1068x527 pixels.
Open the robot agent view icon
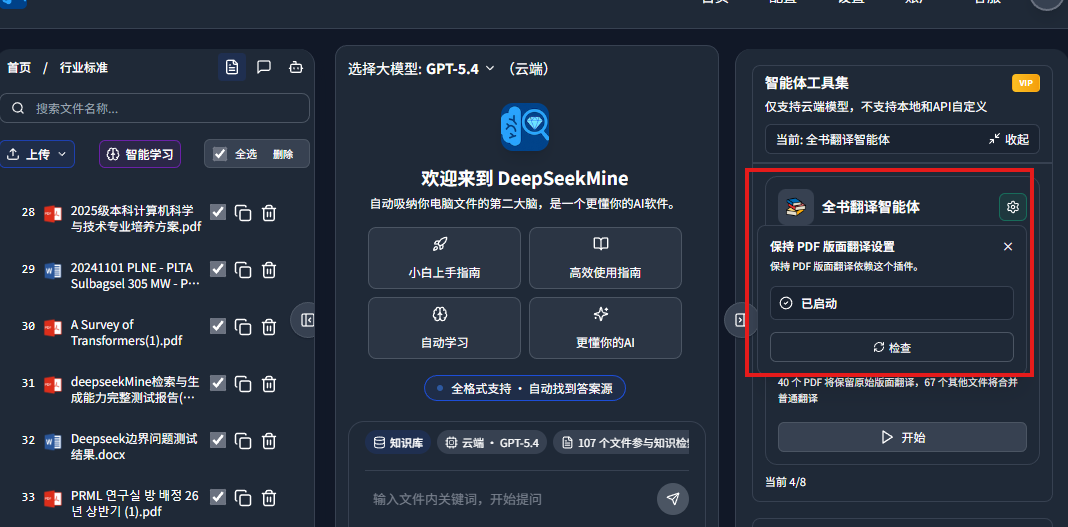[x=295, y=67]
